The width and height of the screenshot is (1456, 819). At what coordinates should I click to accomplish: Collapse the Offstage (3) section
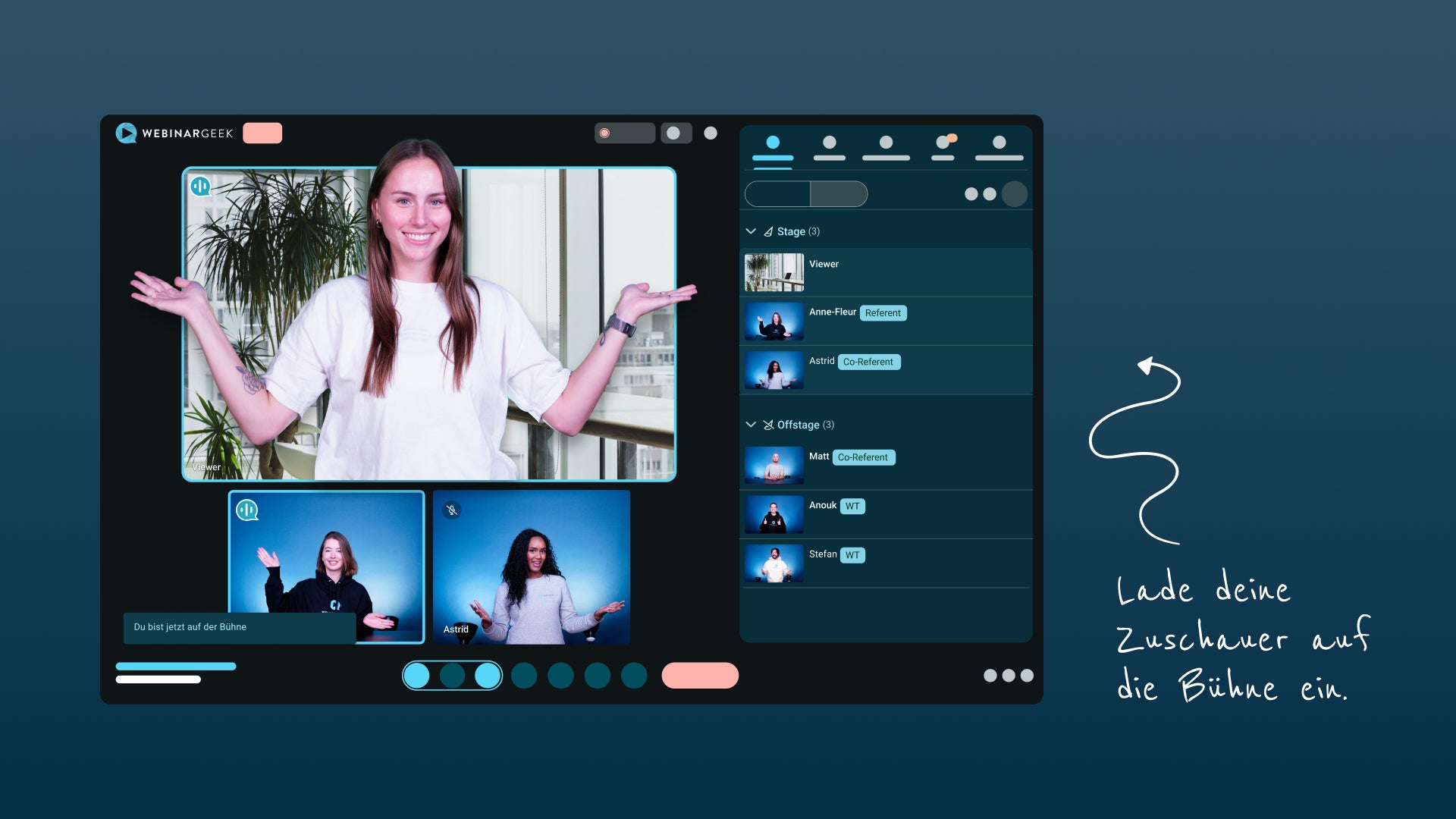[751, 425]
